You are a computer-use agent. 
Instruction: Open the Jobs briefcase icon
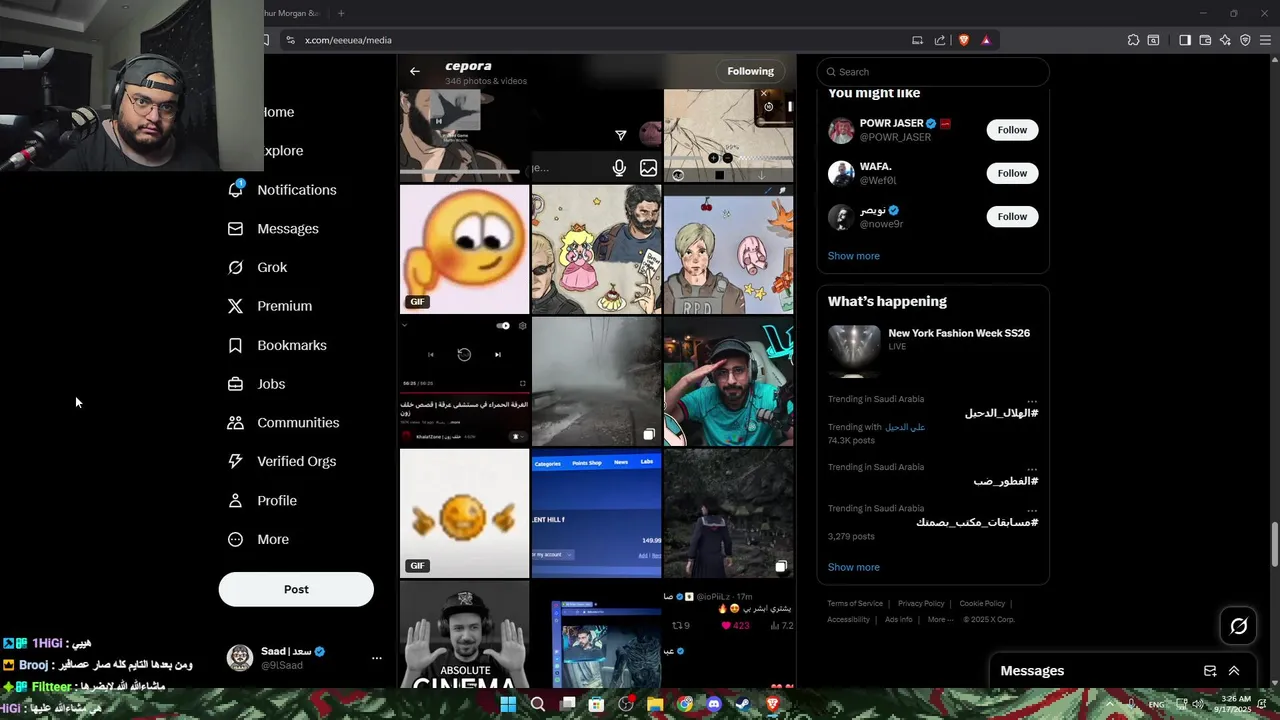coord(235,384)
